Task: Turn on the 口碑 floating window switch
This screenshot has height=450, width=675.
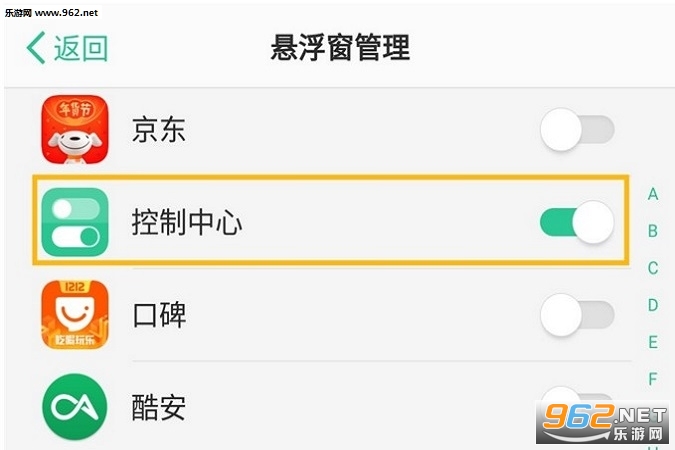Action: pyautogui.click(x=577, y=315)
